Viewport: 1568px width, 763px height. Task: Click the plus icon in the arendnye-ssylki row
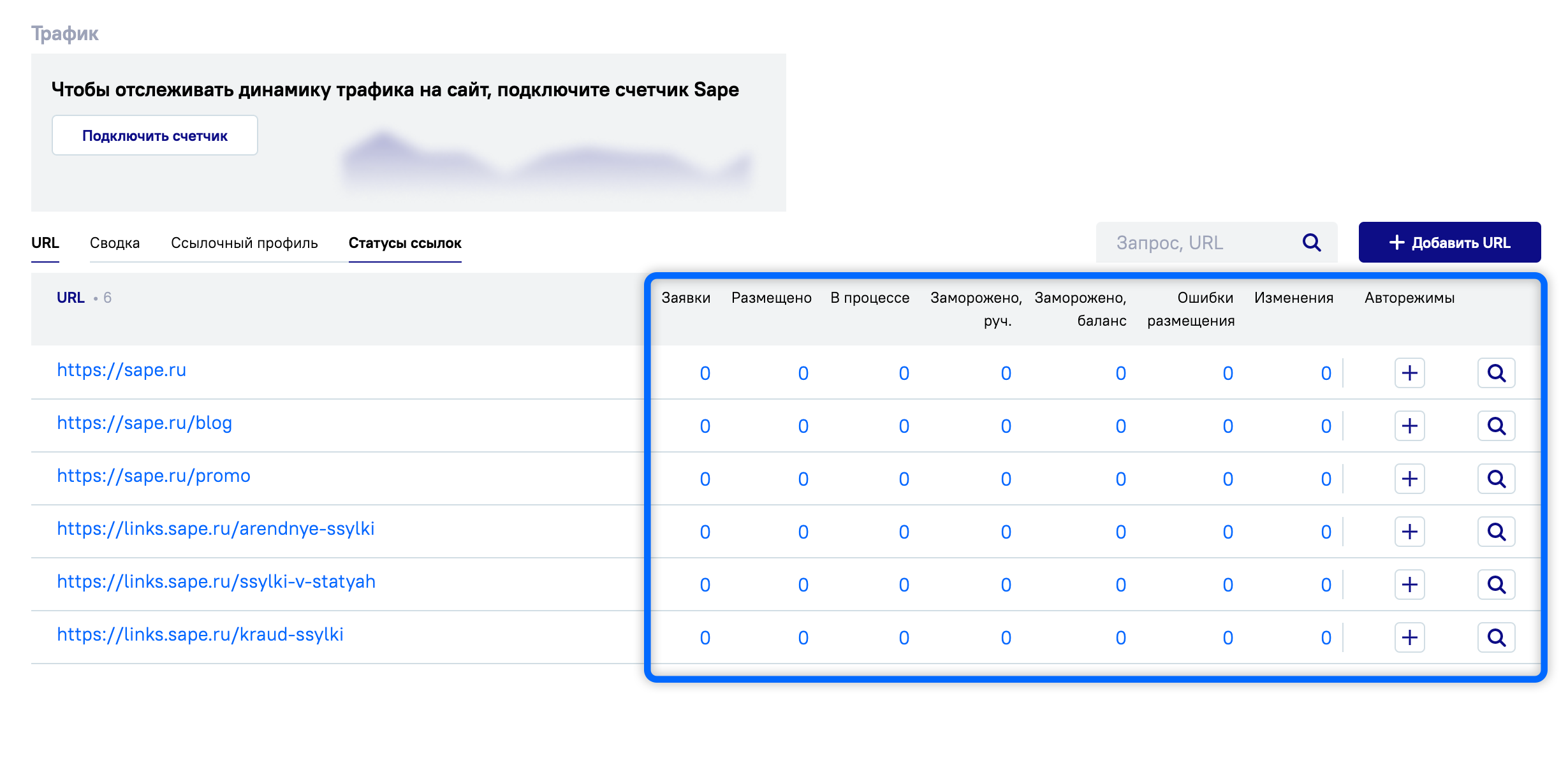[1409, 532]
